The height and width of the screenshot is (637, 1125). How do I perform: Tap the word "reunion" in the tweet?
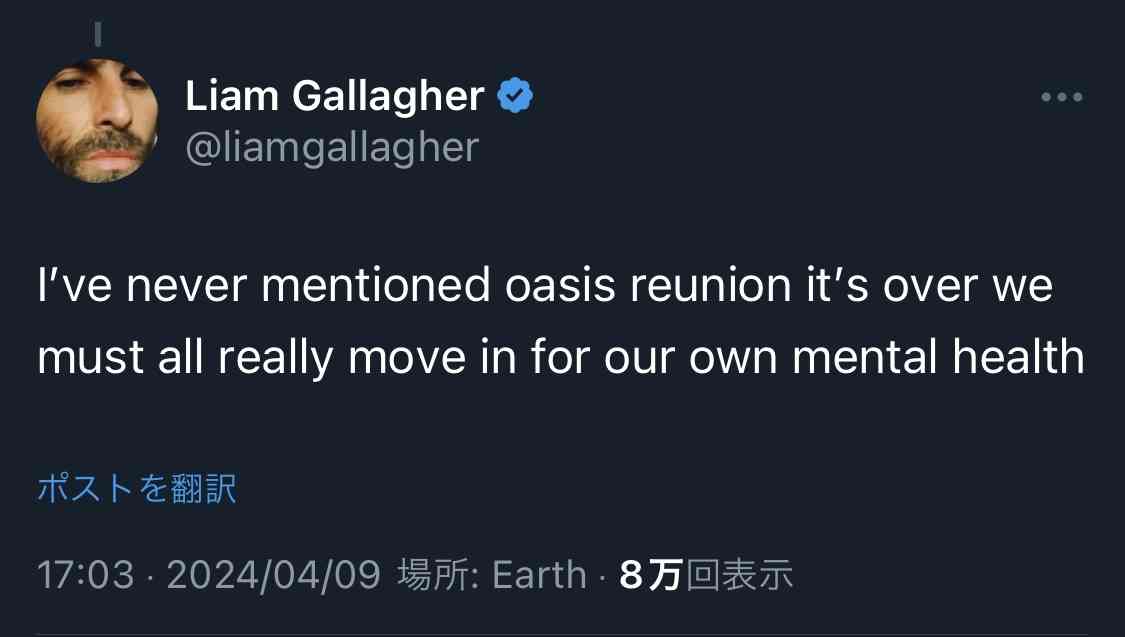[x=711, y=286]
